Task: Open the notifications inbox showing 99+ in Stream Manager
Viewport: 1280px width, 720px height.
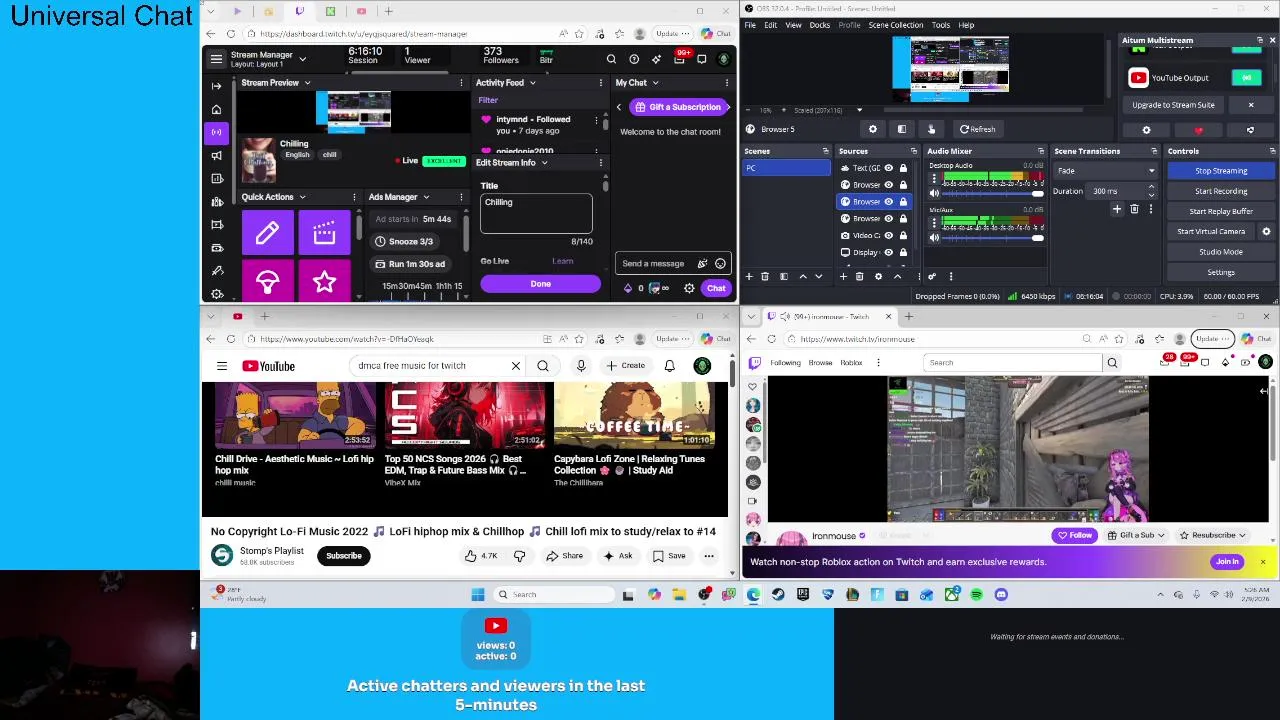Action: pyautogui.click(x=679, y=59)
